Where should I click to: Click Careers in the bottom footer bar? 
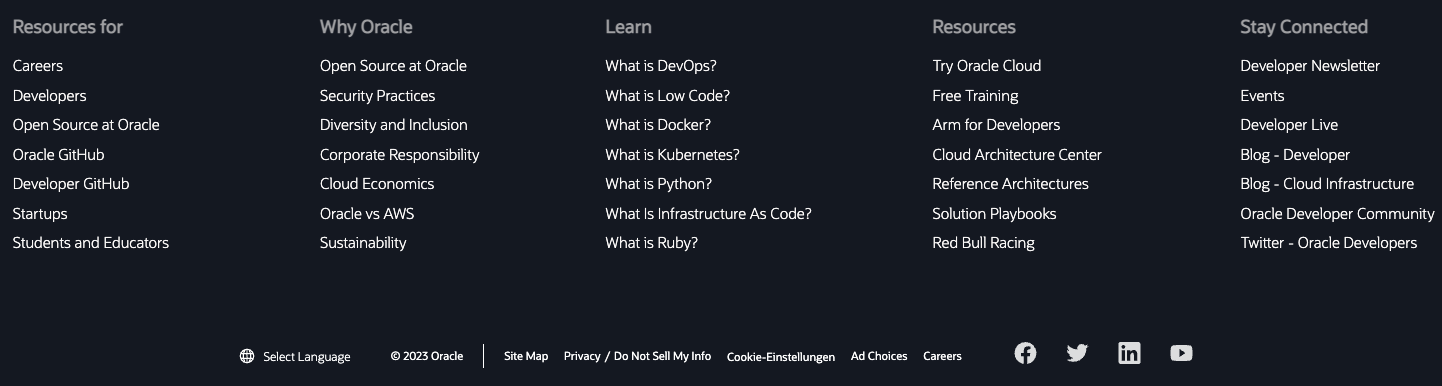(x=942, y=356)
